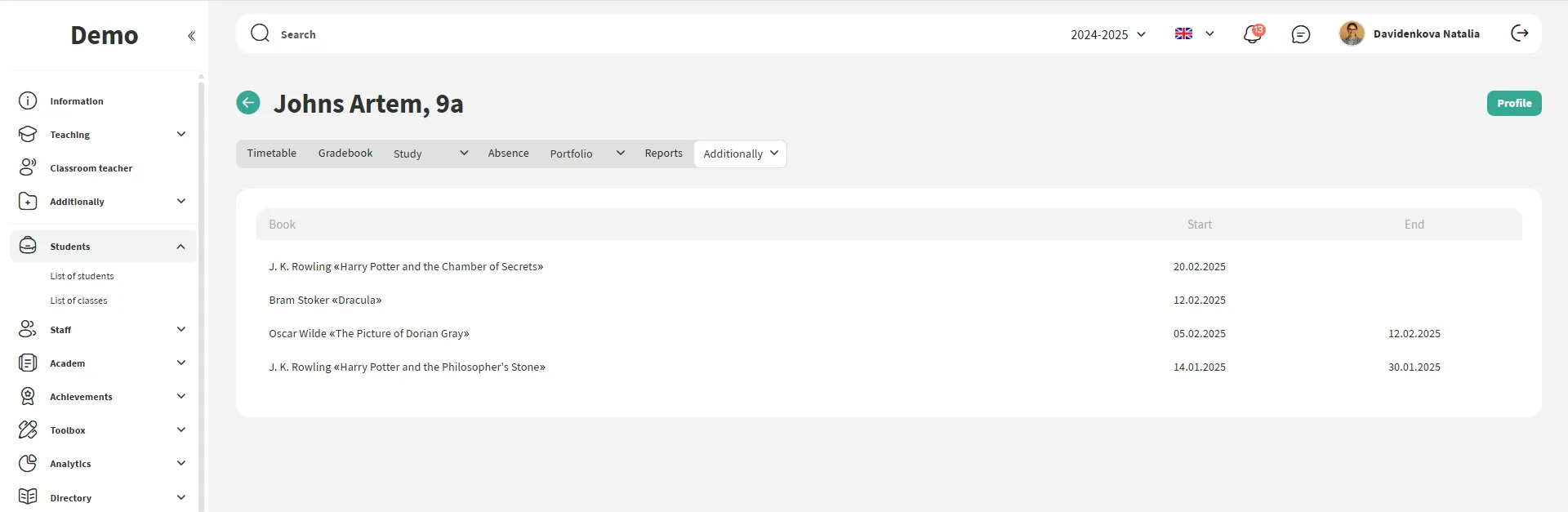Open Classroom teacher sidebar icon
Viewport: 1568px width, 512px height.
(28, 168)
